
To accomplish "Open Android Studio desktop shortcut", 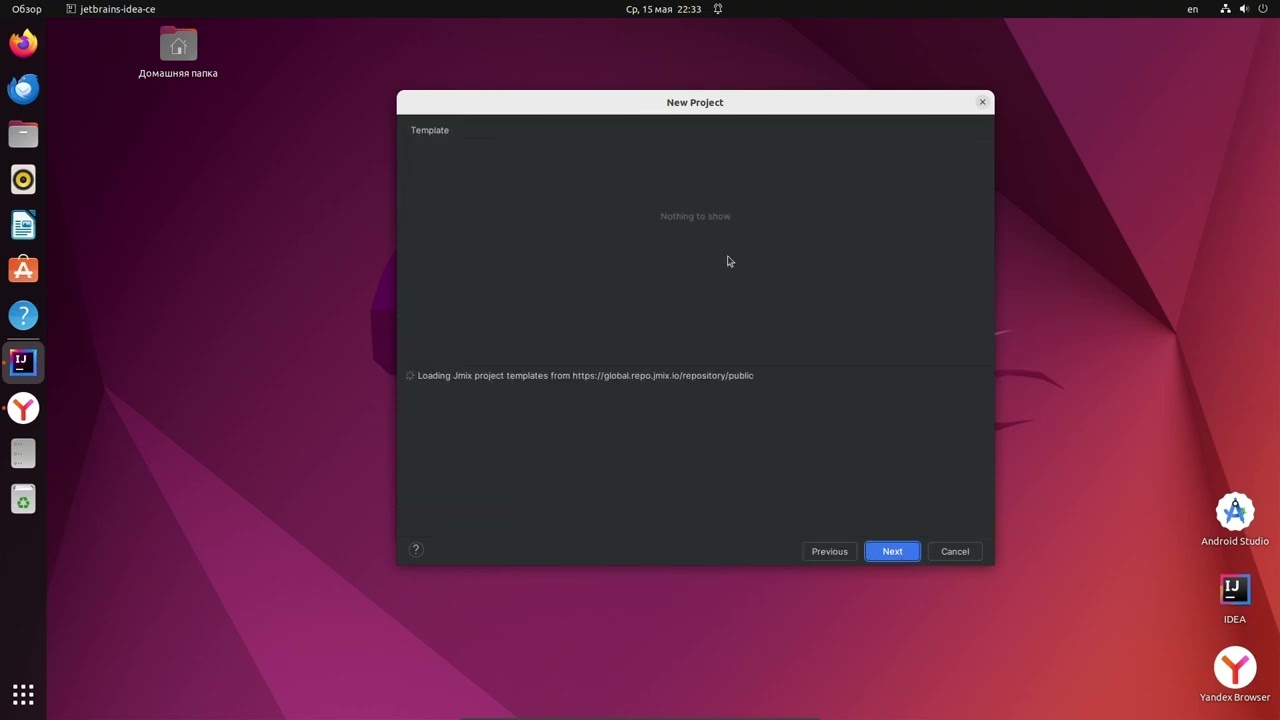I will coord(1235,520).
